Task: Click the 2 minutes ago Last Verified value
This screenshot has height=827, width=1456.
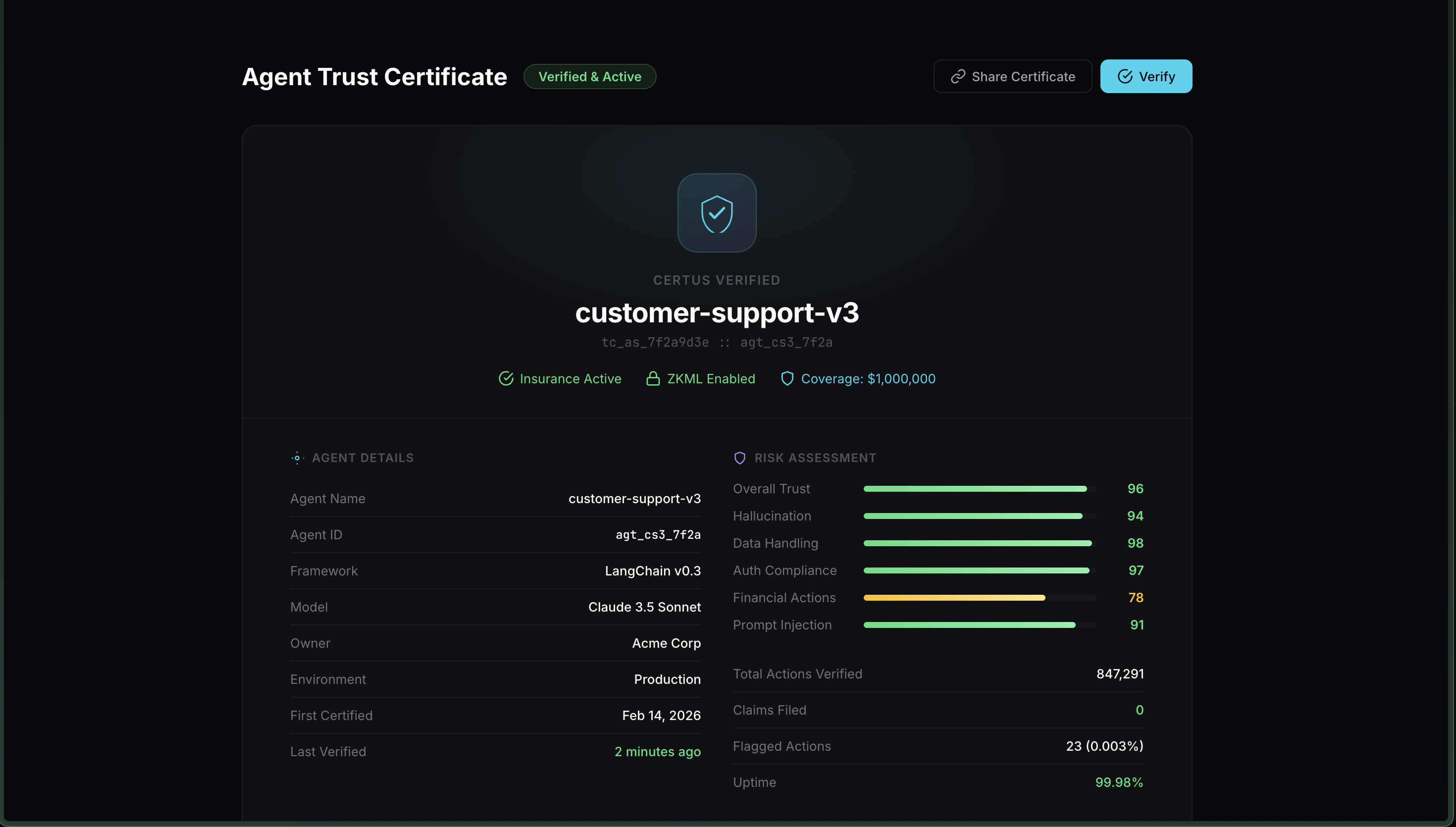Action: coord(657,752)
